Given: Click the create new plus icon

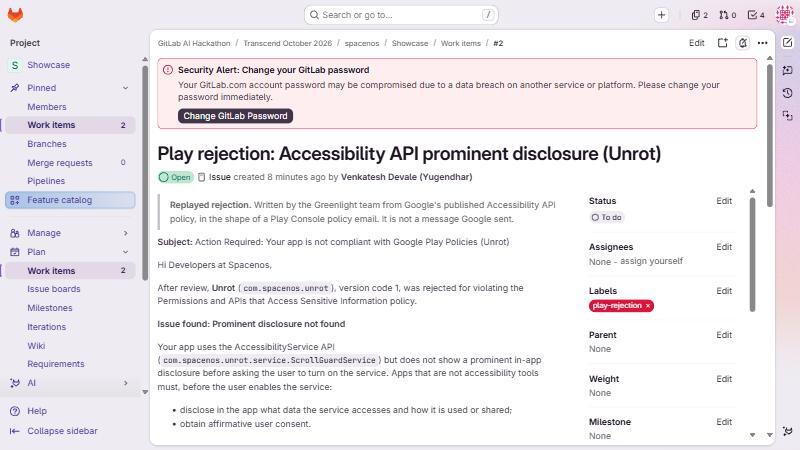Looking at the screenshot, I should (x=661, y=15).
